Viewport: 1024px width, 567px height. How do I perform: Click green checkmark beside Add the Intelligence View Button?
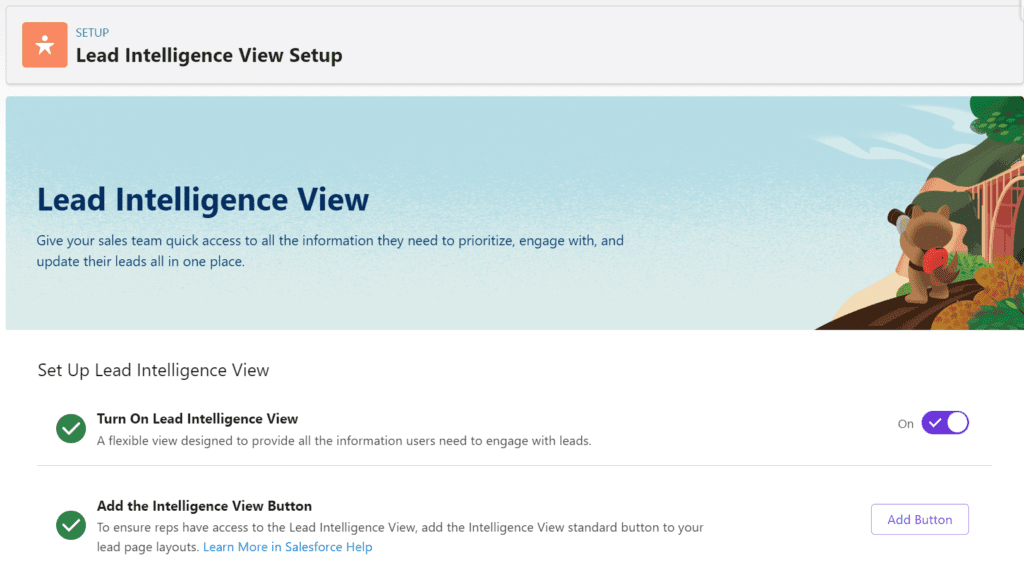(71, 525)
